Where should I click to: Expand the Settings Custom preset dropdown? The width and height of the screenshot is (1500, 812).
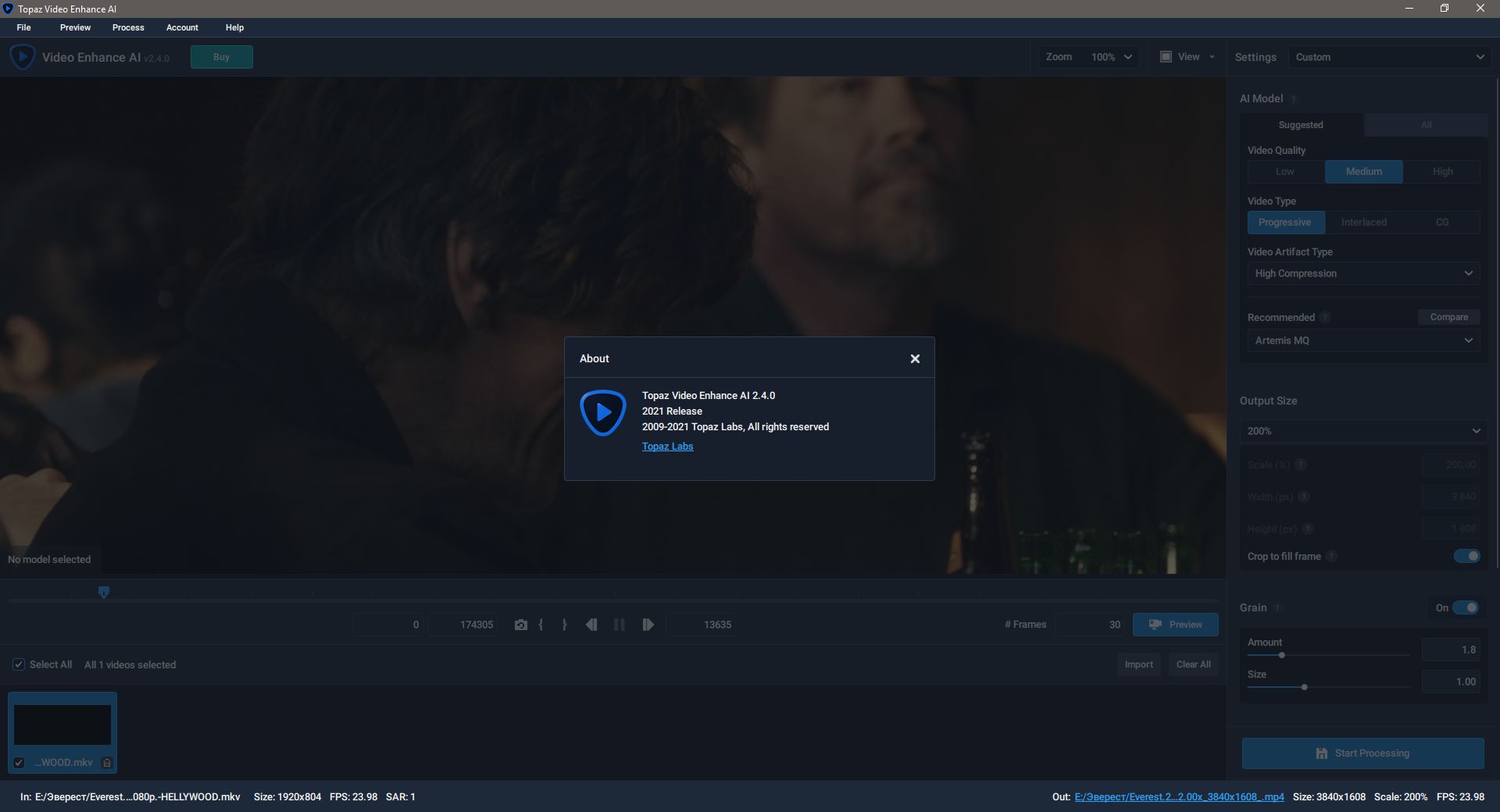1390,57
